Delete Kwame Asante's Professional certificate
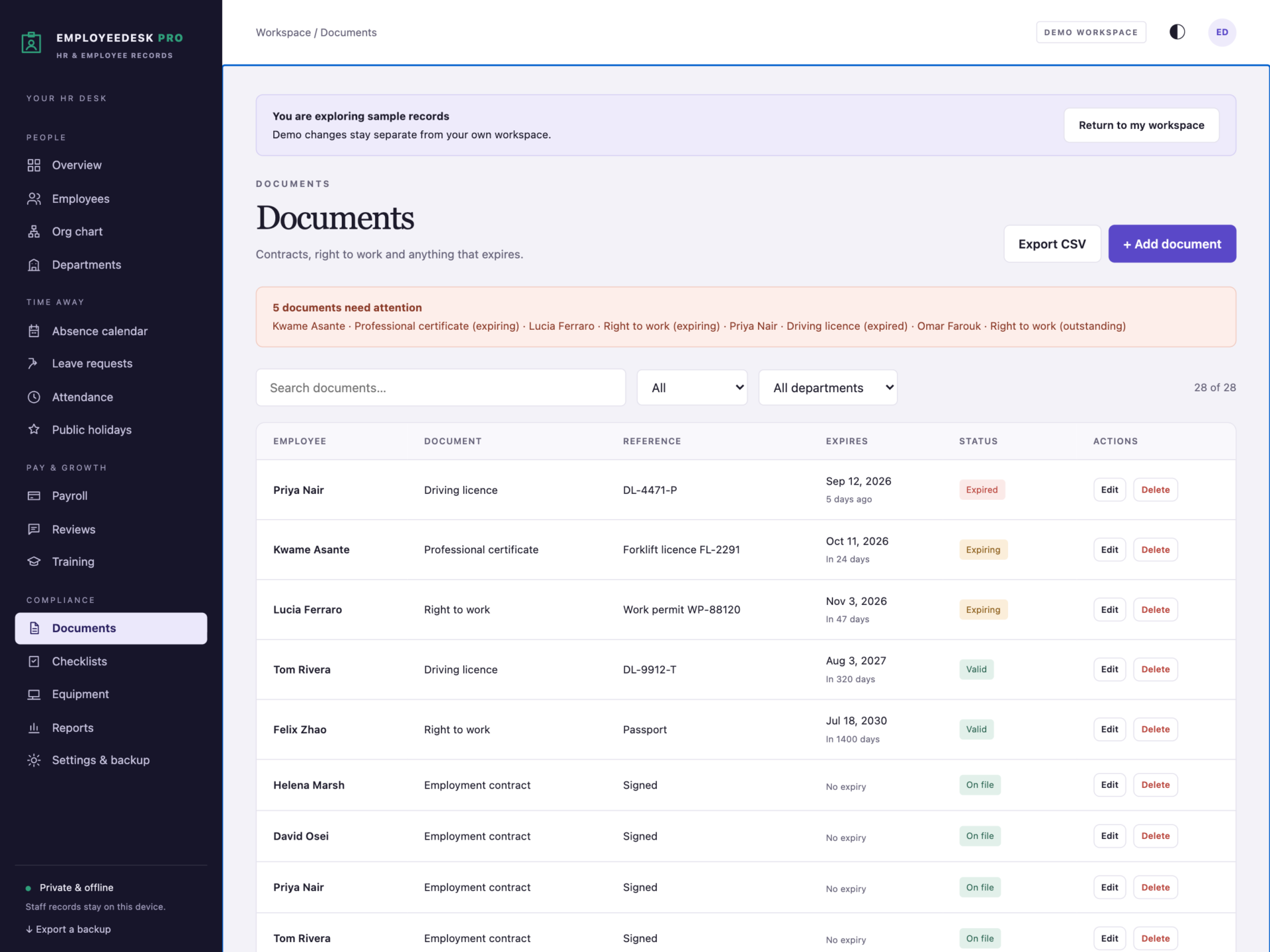 point(1155,550)
